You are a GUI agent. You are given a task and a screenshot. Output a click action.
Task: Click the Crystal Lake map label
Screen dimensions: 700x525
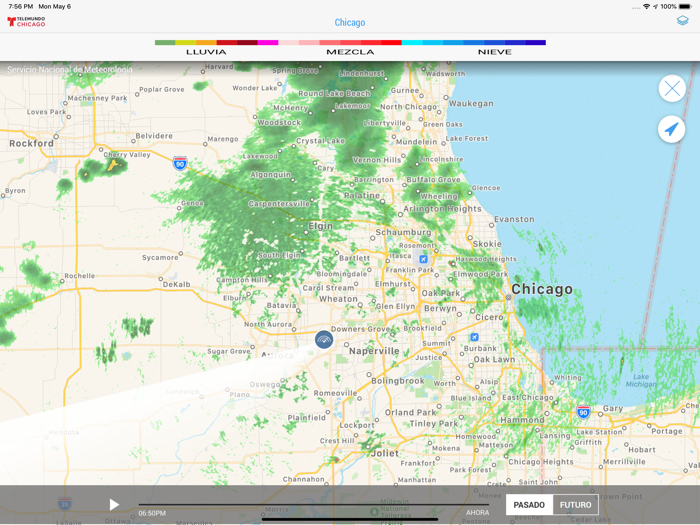click(321, 141)
